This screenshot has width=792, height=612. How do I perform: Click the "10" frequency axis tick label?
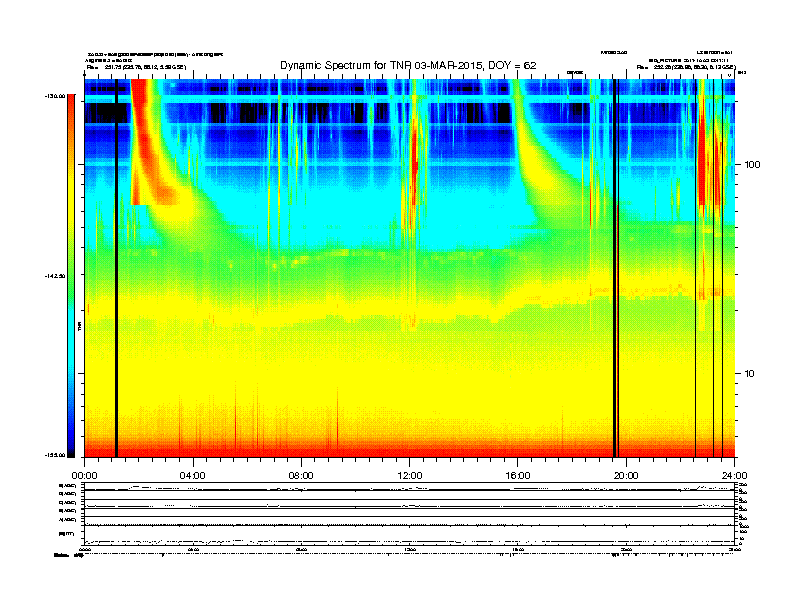[750, 374]
